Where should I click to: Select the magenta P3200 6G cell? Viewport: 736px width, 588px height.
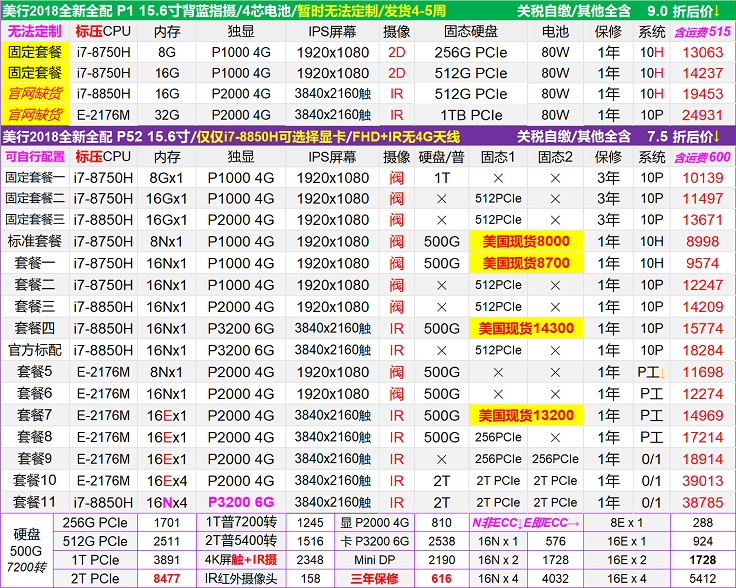[240, 502]
